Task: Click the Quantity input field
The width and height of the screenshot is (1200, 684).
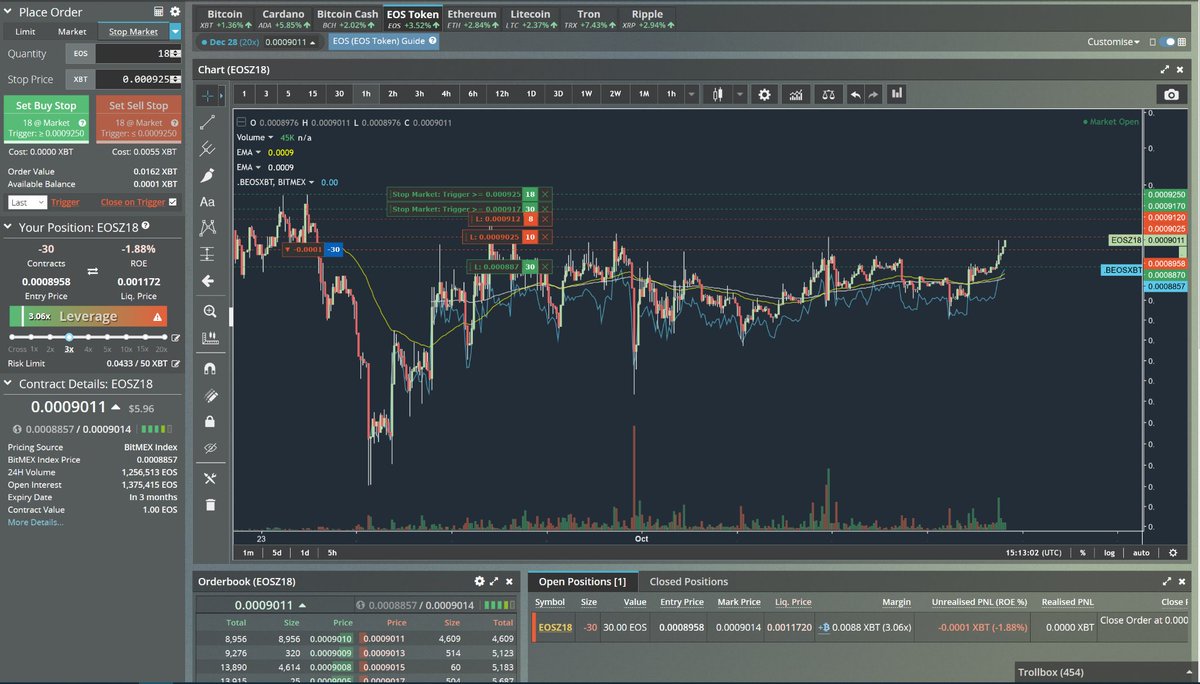Action: click(x=139, y=52)
